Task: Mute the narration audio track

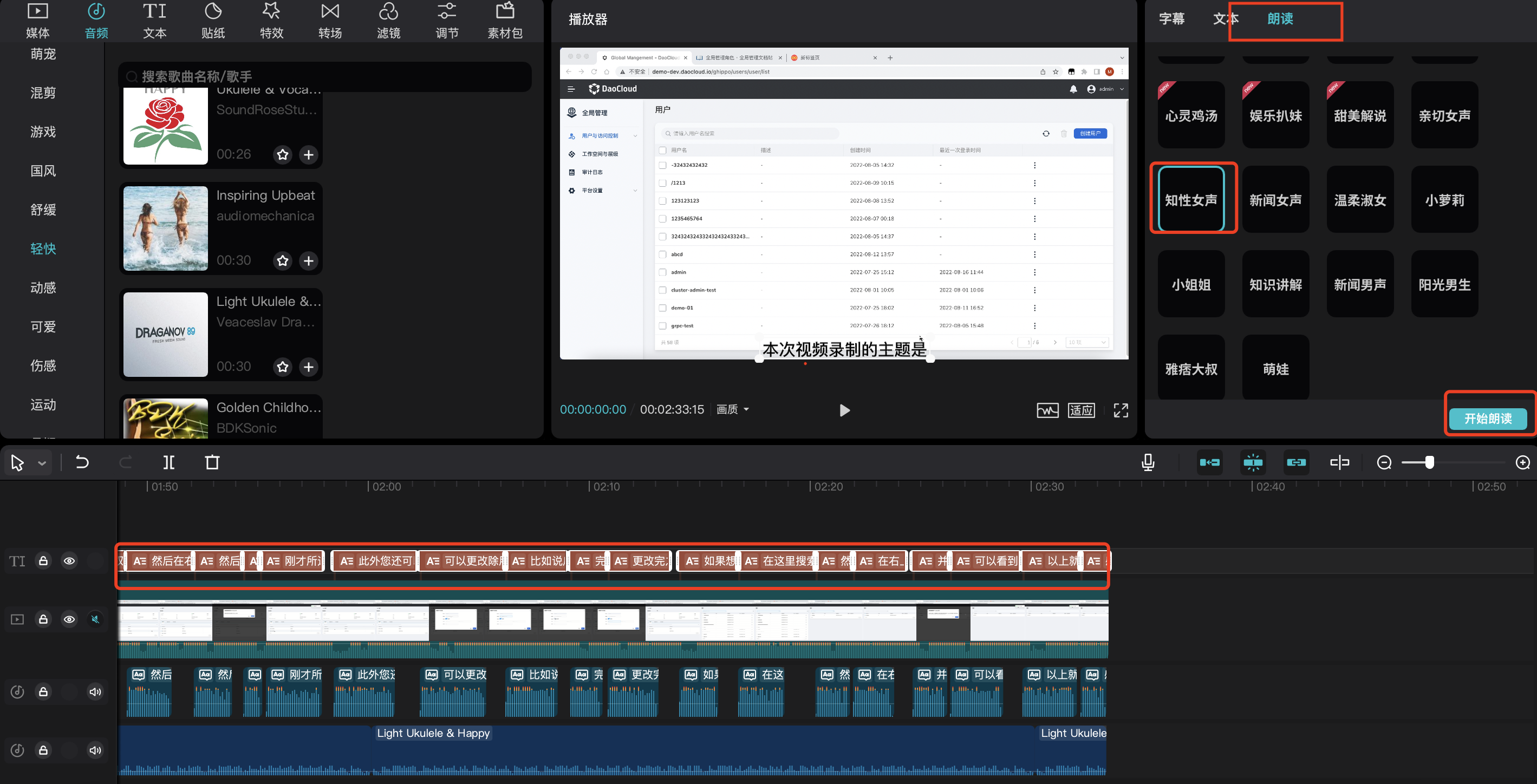Action: point(95,692)
